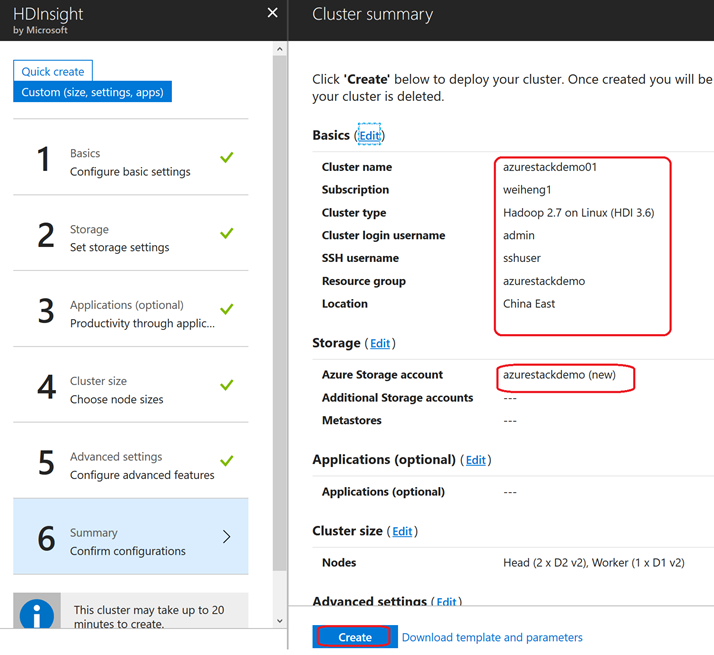
Task: Edit the Applications (optional) section
Action: (475, 460)
